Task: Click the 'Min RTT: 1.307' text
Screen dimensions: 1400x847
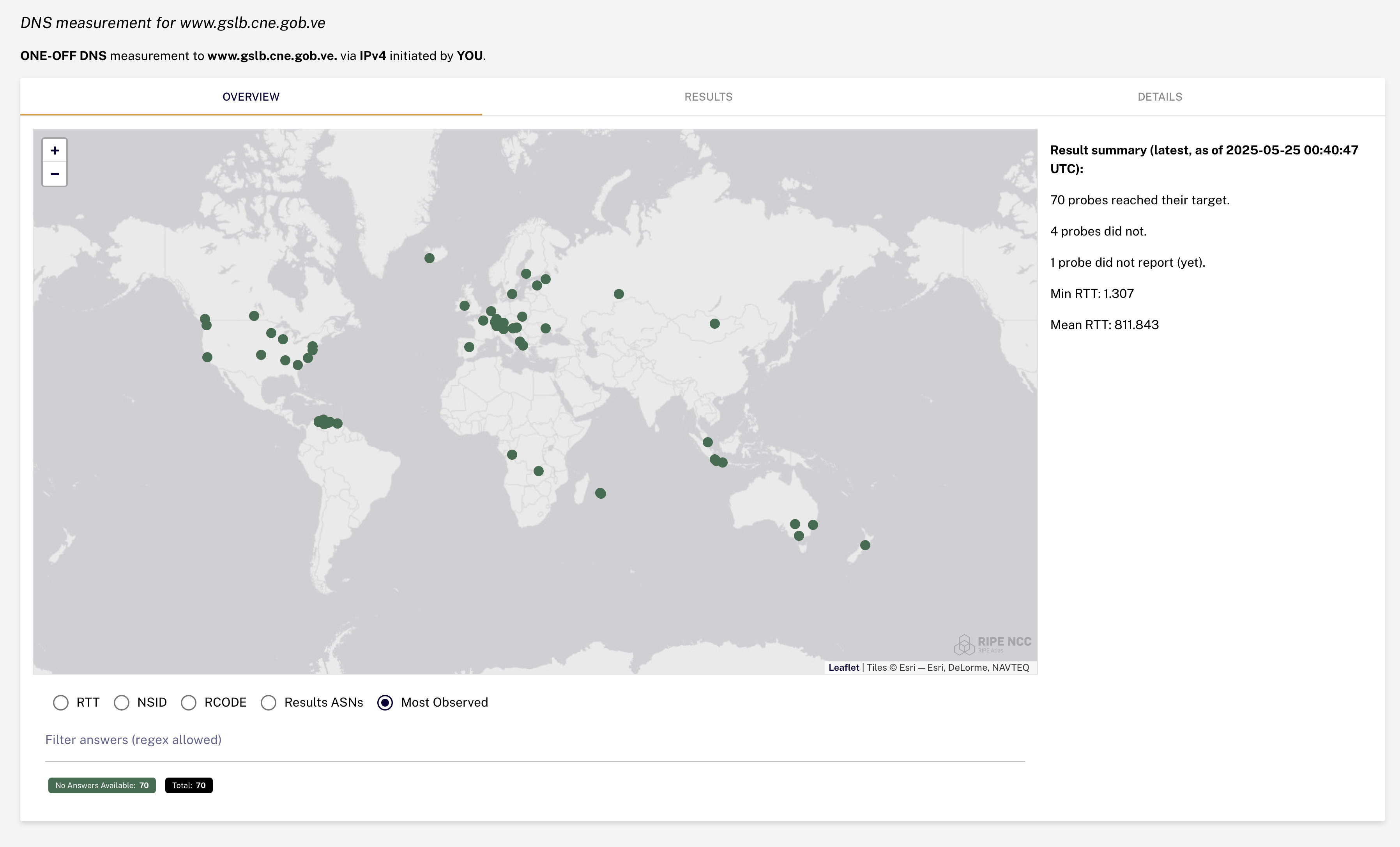Action: [x=1091, y=294]
